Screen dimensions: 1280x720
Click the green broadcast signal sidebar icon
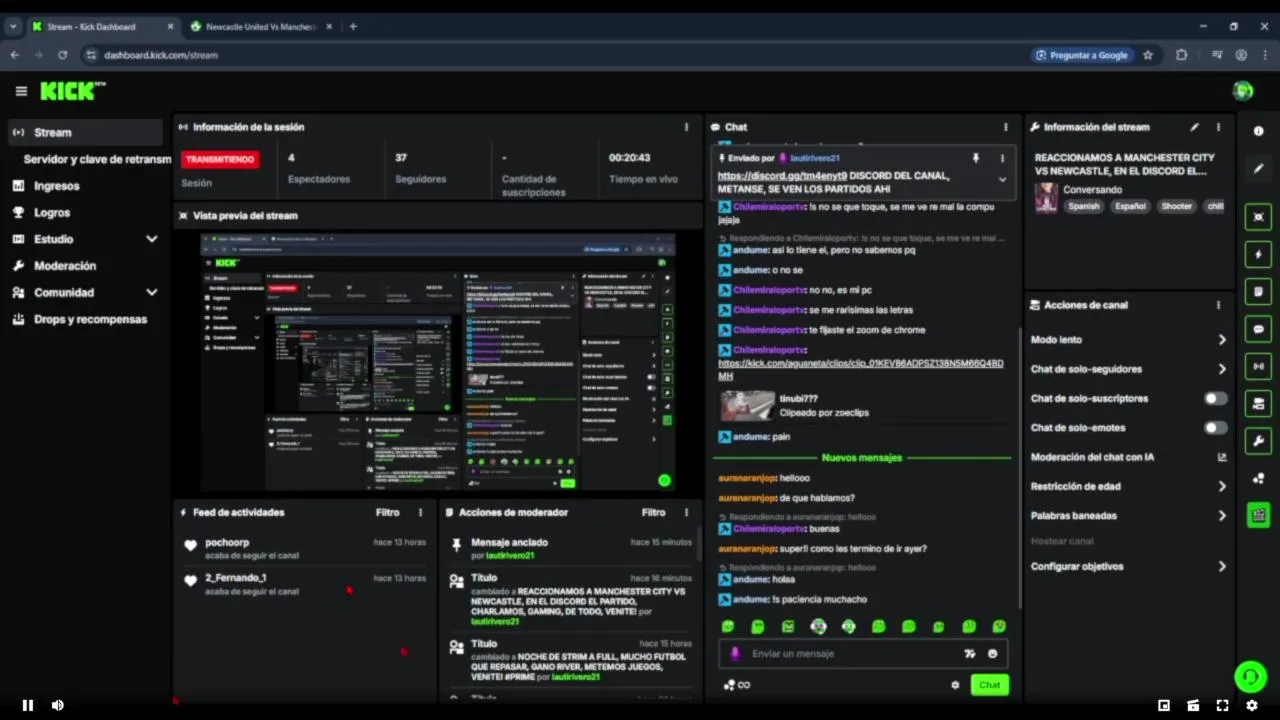pos(1259,366)
